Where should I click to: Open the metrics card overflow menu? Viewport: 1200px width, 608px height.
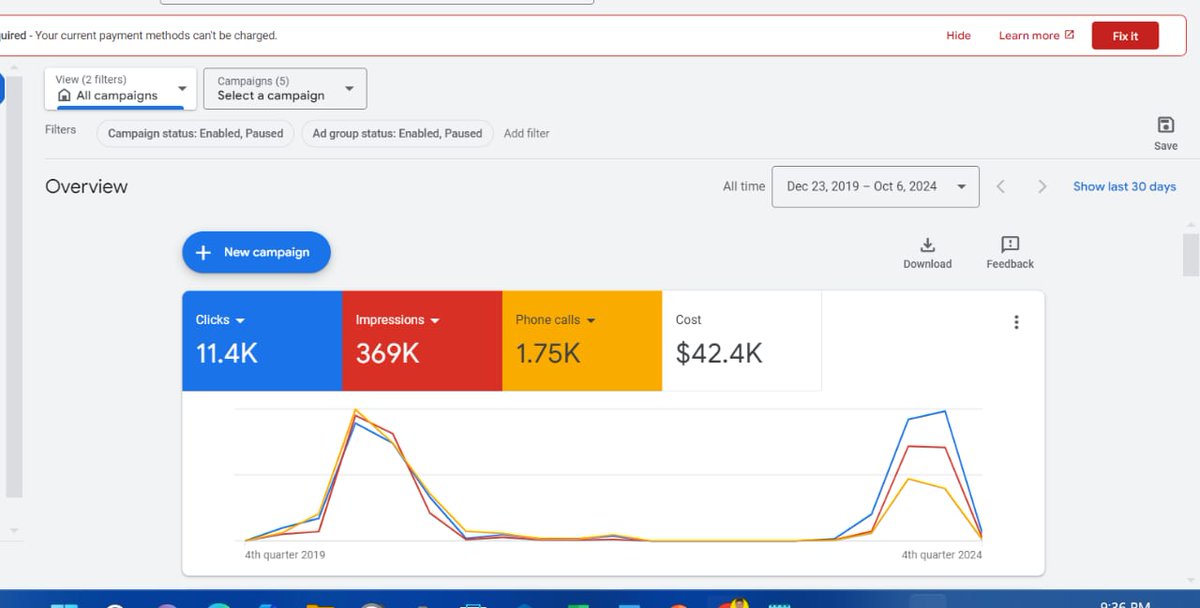tap(1016, 322)
